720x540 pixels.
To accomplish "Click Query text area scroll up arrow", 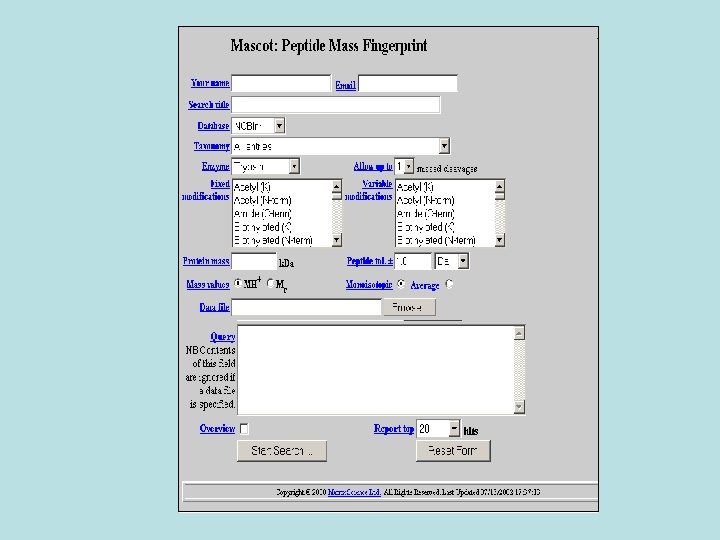I will (x=519, y=333).
